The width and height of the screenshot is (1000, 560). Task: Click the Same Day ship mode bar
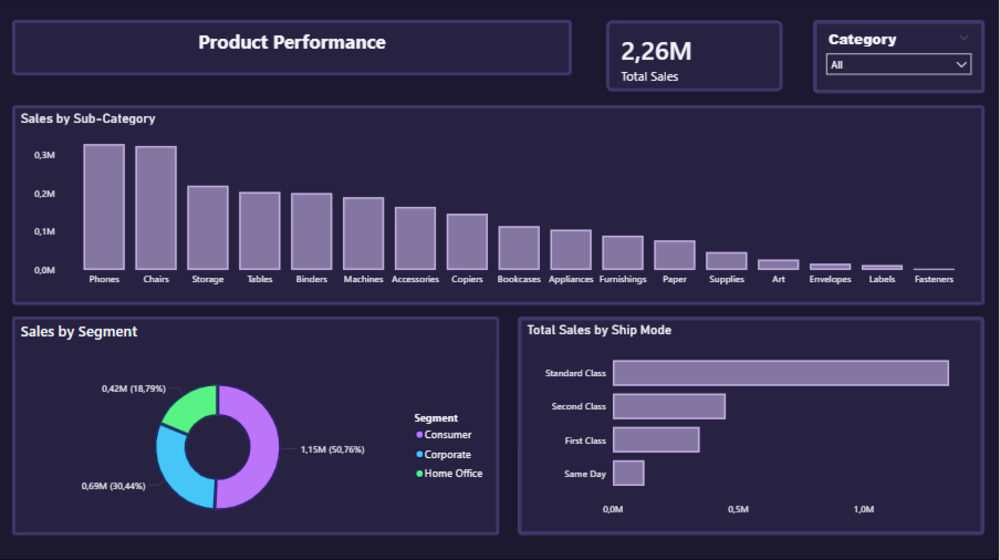[628, 473]
